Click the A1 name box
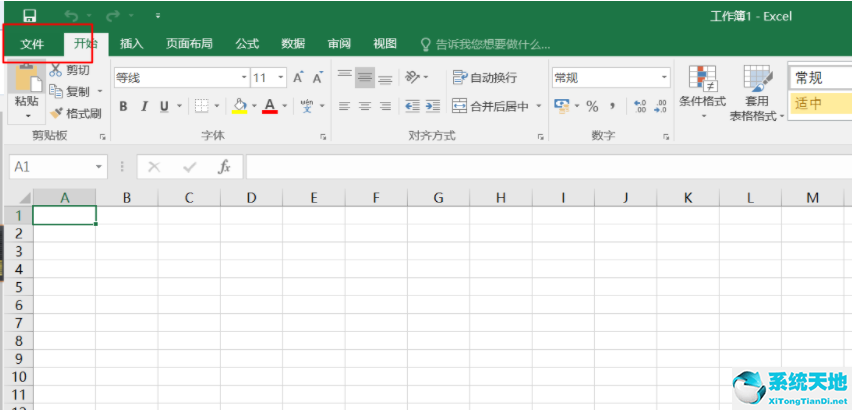Viewport: 852px width, 410px height. tap(58, 167)
